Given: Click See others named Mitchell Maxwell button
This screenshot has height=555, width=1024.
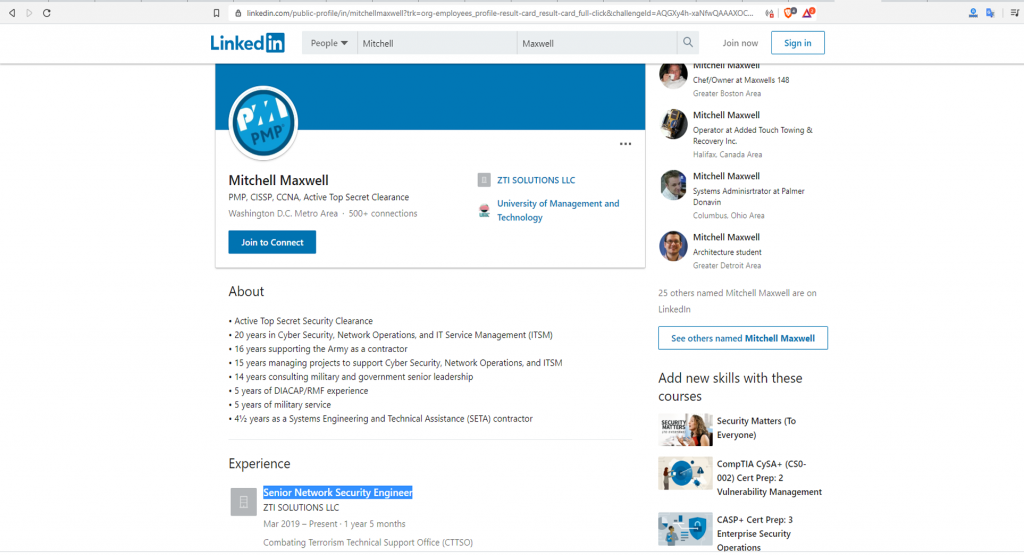Looking at the screenshot, I should pos(742,338).
